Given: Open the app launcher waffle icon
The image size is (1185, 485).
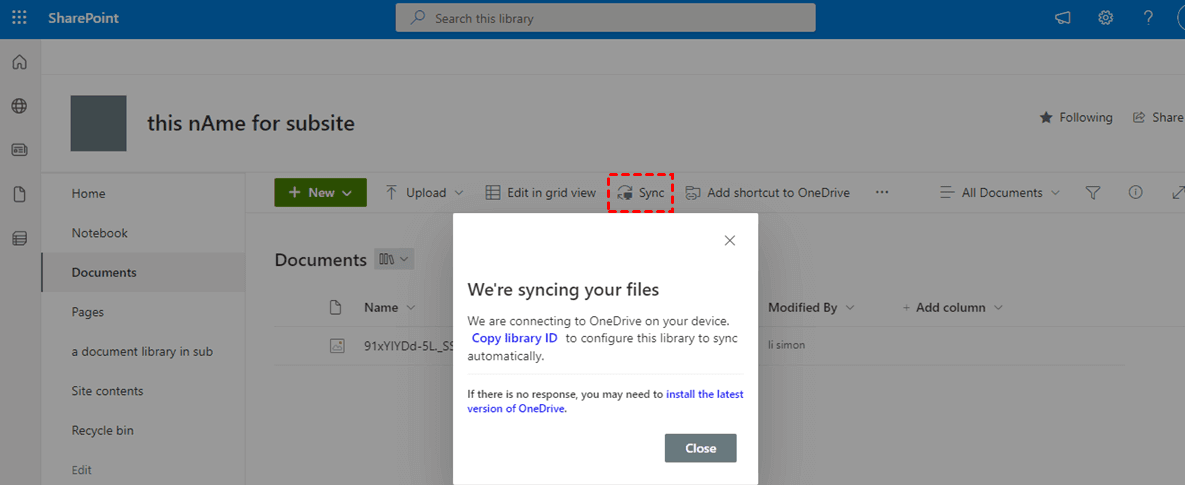Looking at the screenshot, I should [x=20, y=17].
